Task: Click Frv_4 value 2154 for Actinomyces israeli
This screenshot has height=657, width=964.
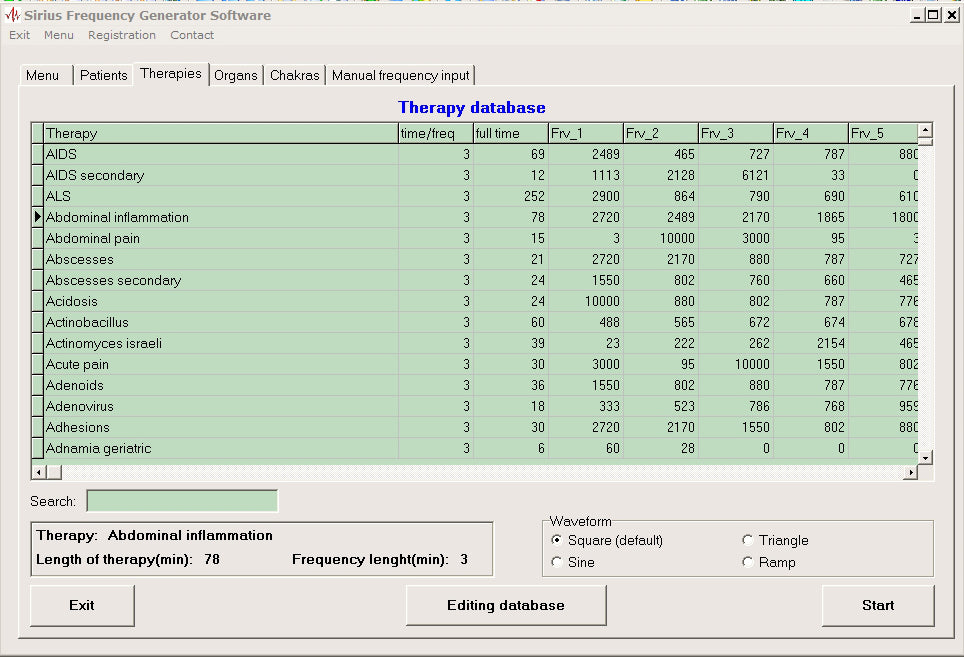Action: [811, 343]
